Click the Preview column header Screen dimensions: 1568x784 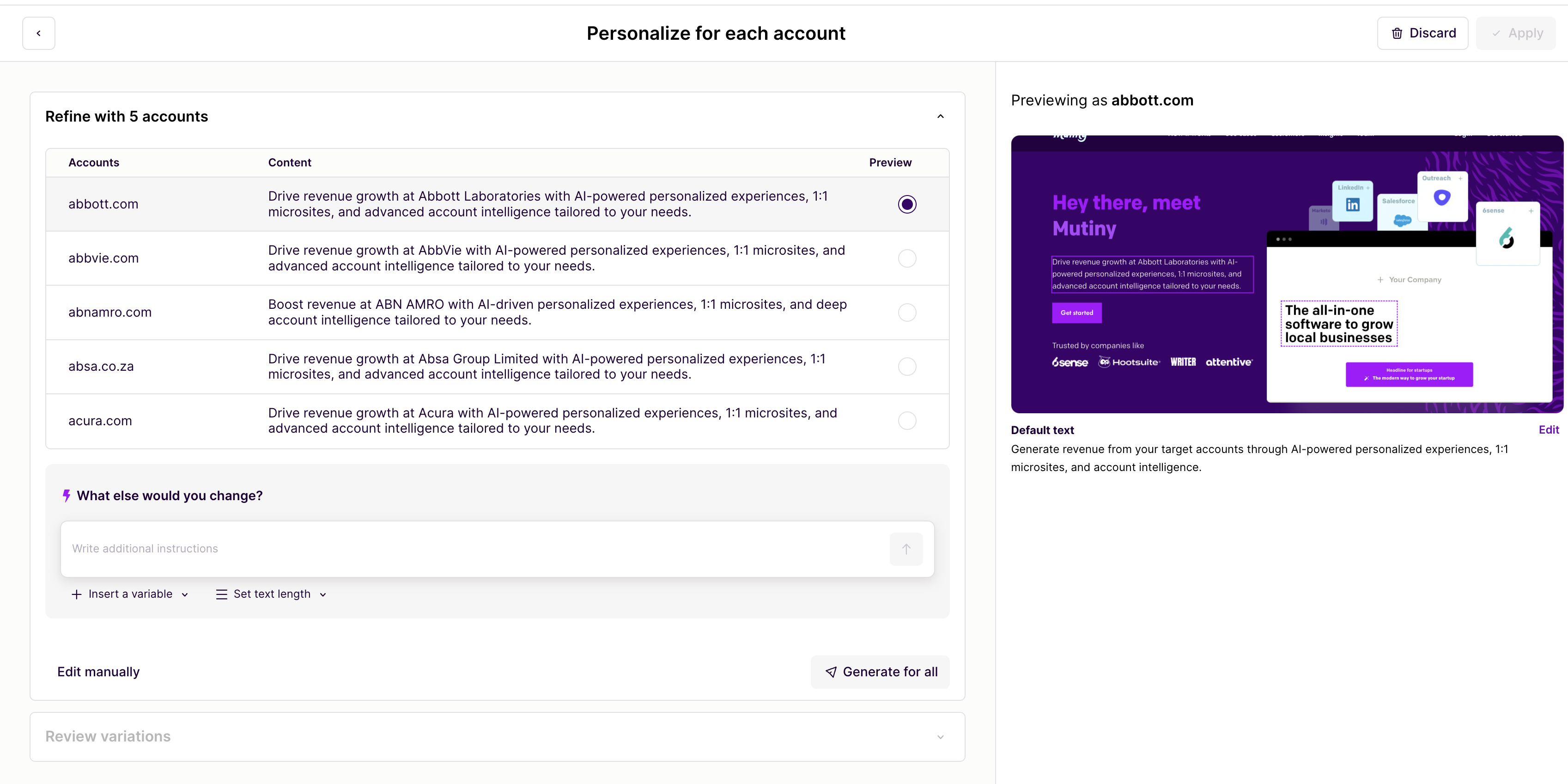[891, 163]
